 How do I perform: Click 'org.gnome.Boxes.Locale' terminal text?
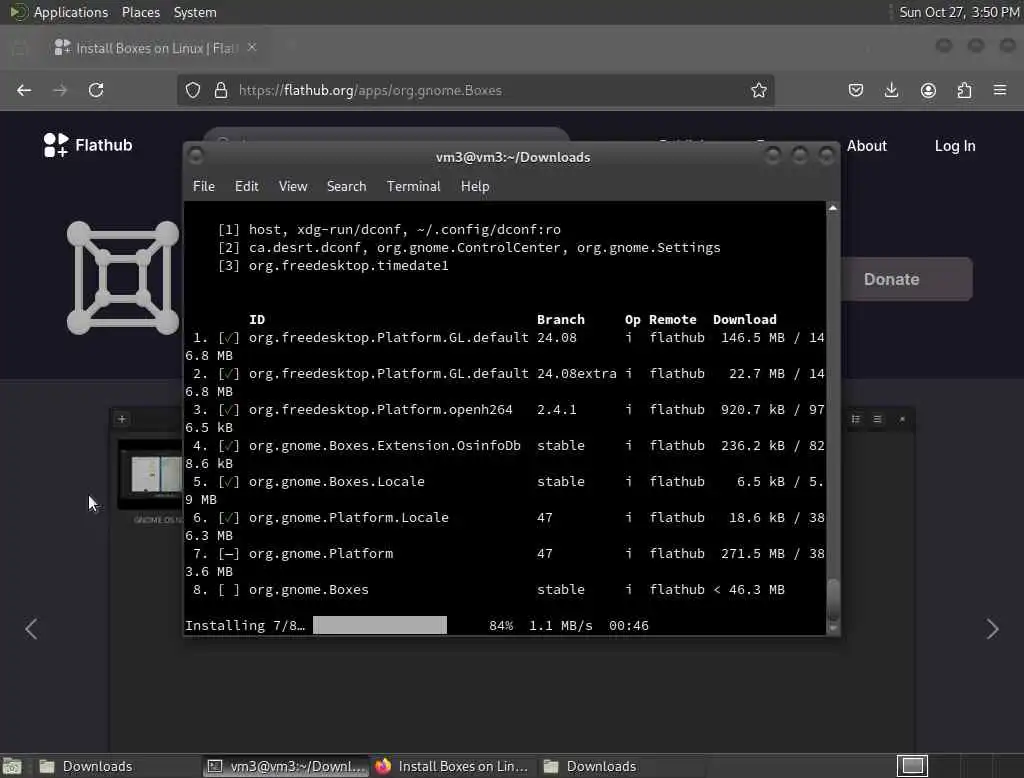336,481
